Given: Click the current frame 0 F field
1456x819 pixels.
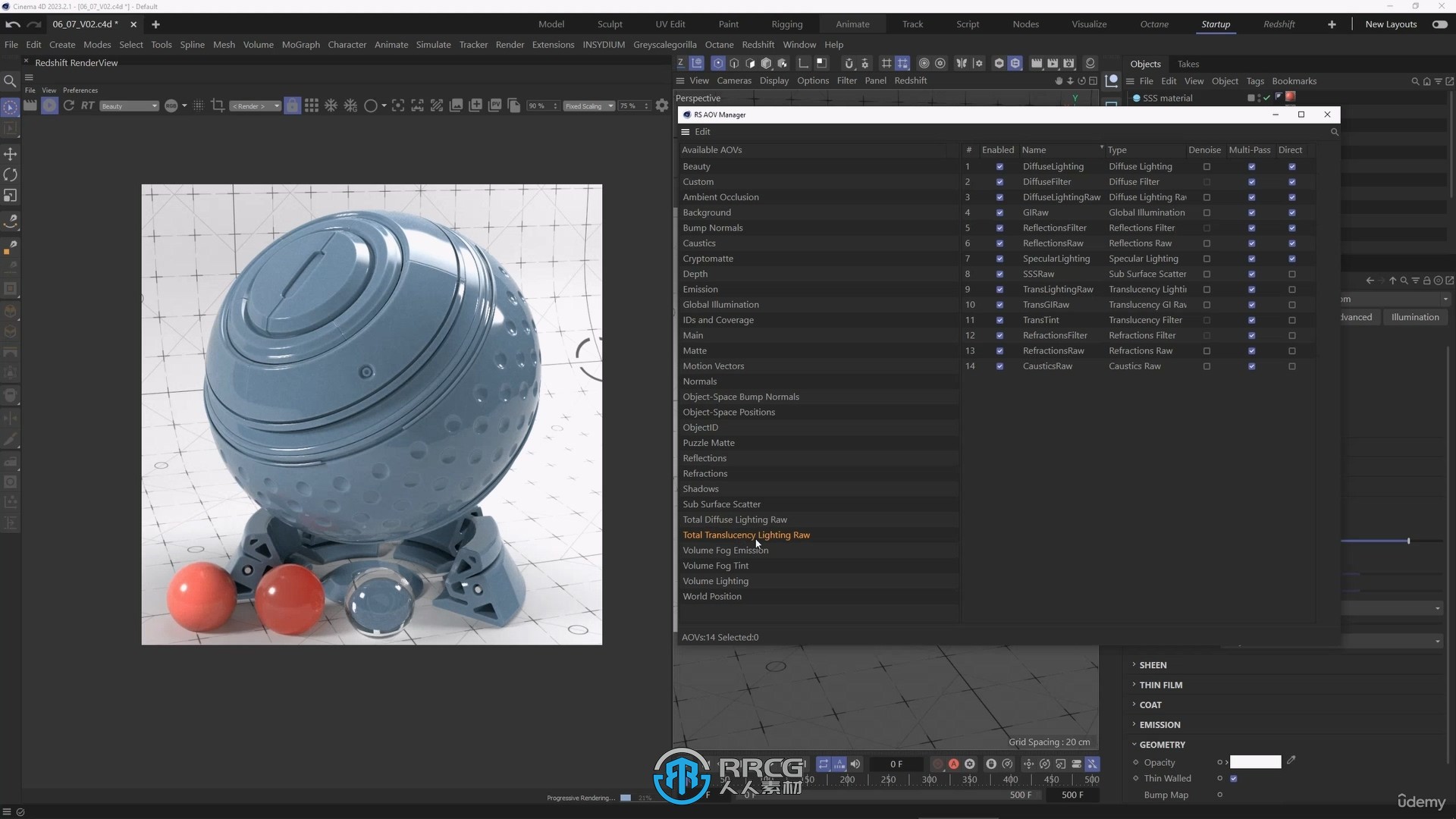Looking at the screenshot, I should 896,764.
